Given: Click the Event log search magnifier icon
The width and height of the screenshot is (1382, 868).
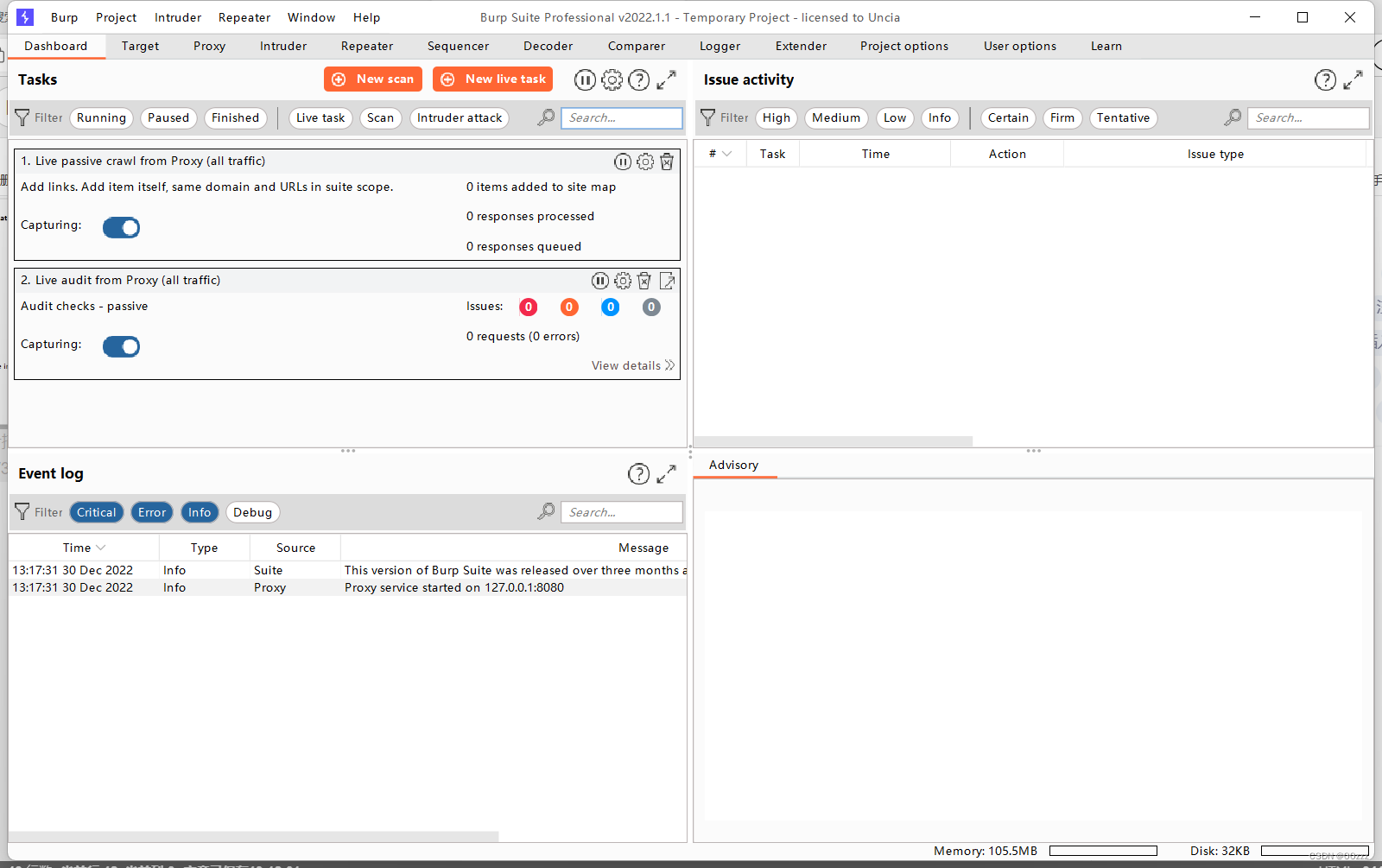Looking at the screenshot, I should pyautogui.click(x=546, y=511).
